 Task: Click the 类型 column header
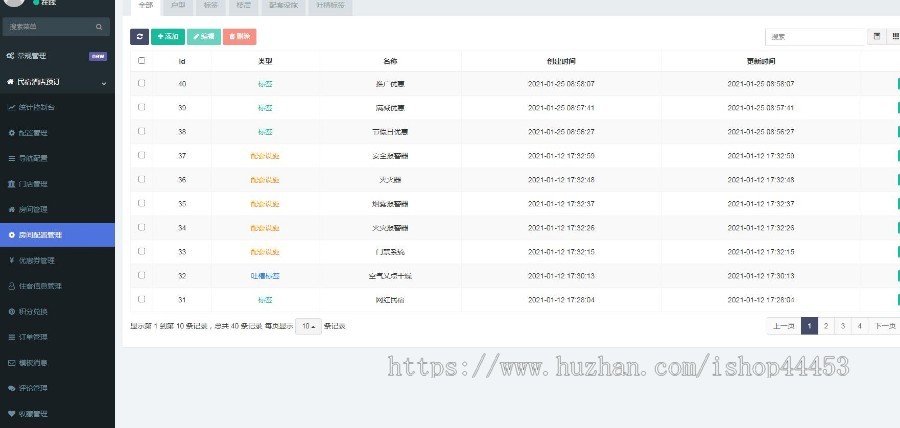pos(265,61)
